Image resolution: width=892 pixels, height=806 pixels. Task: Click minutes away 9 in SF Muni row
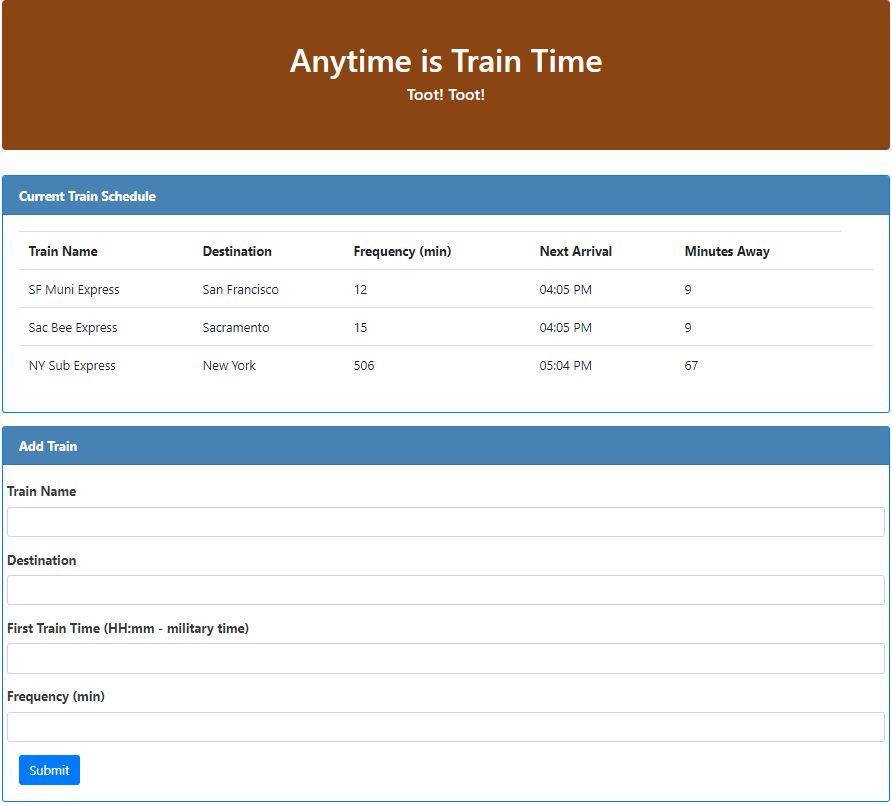click(x=688, y=289)
